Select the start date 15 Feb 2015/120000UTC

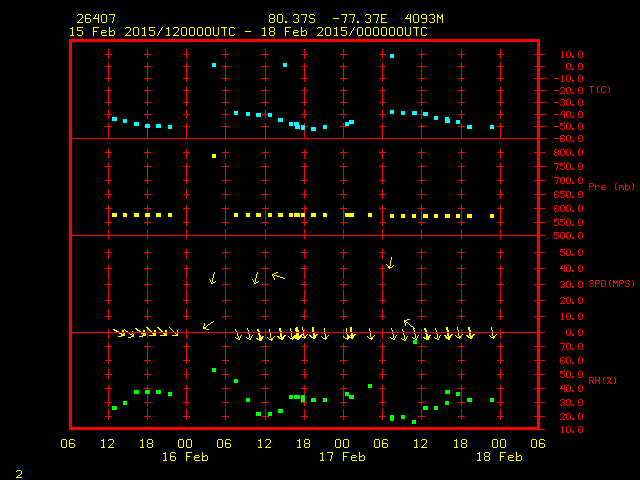point(152,31)
